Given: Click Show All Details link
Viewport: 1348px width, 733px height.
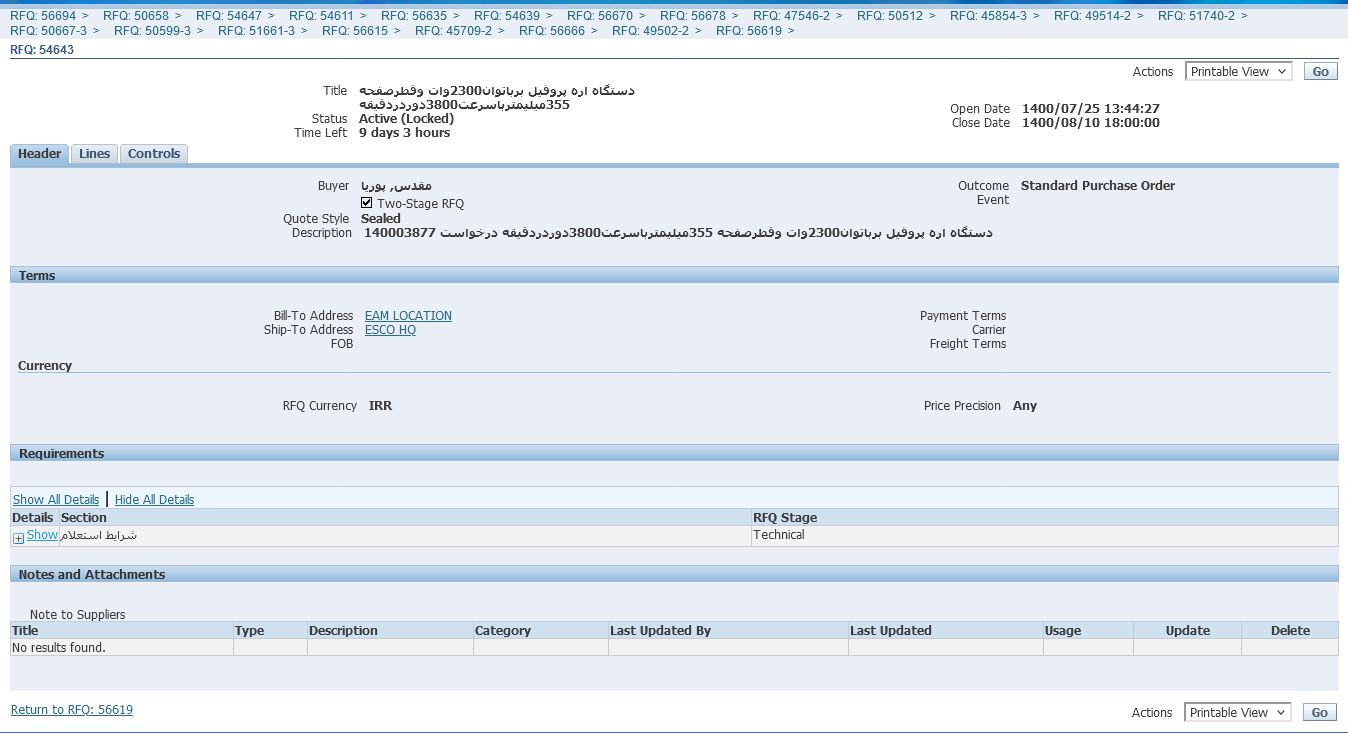Looking at the screenshot, I should (x=56, y=500).
